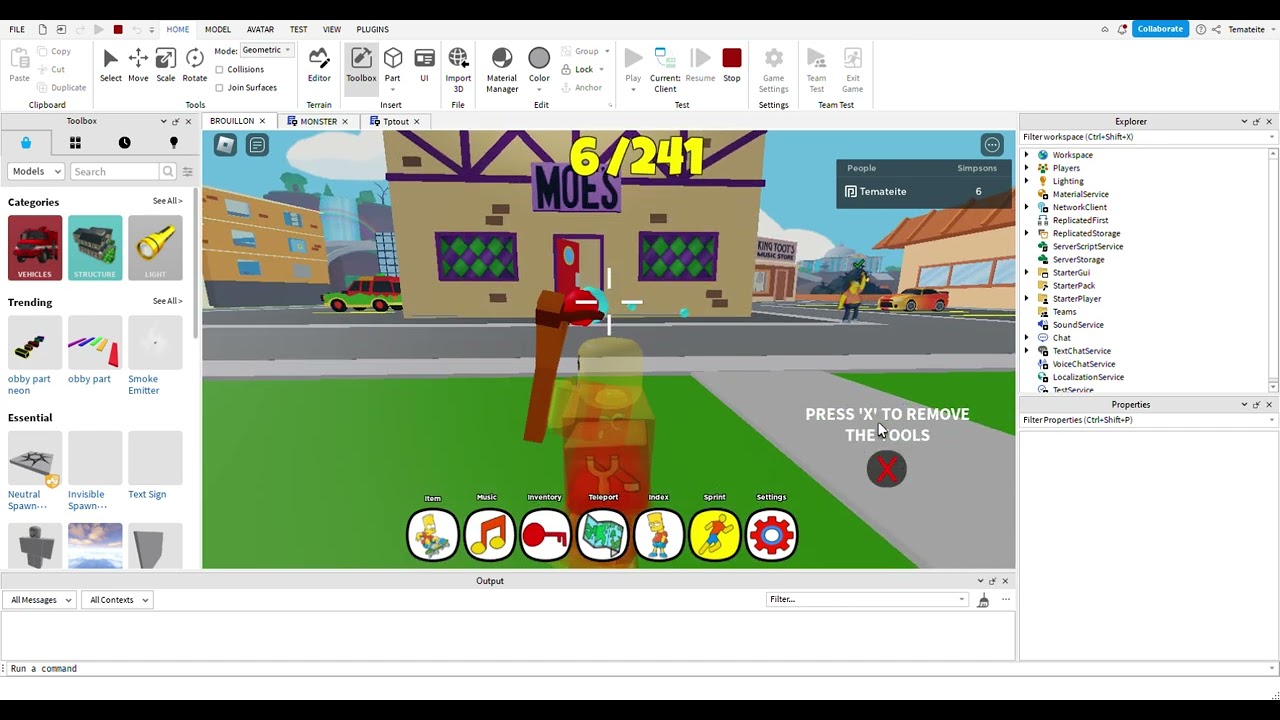Select ServerScriptService in Explorer

(x=1087, y=246)
